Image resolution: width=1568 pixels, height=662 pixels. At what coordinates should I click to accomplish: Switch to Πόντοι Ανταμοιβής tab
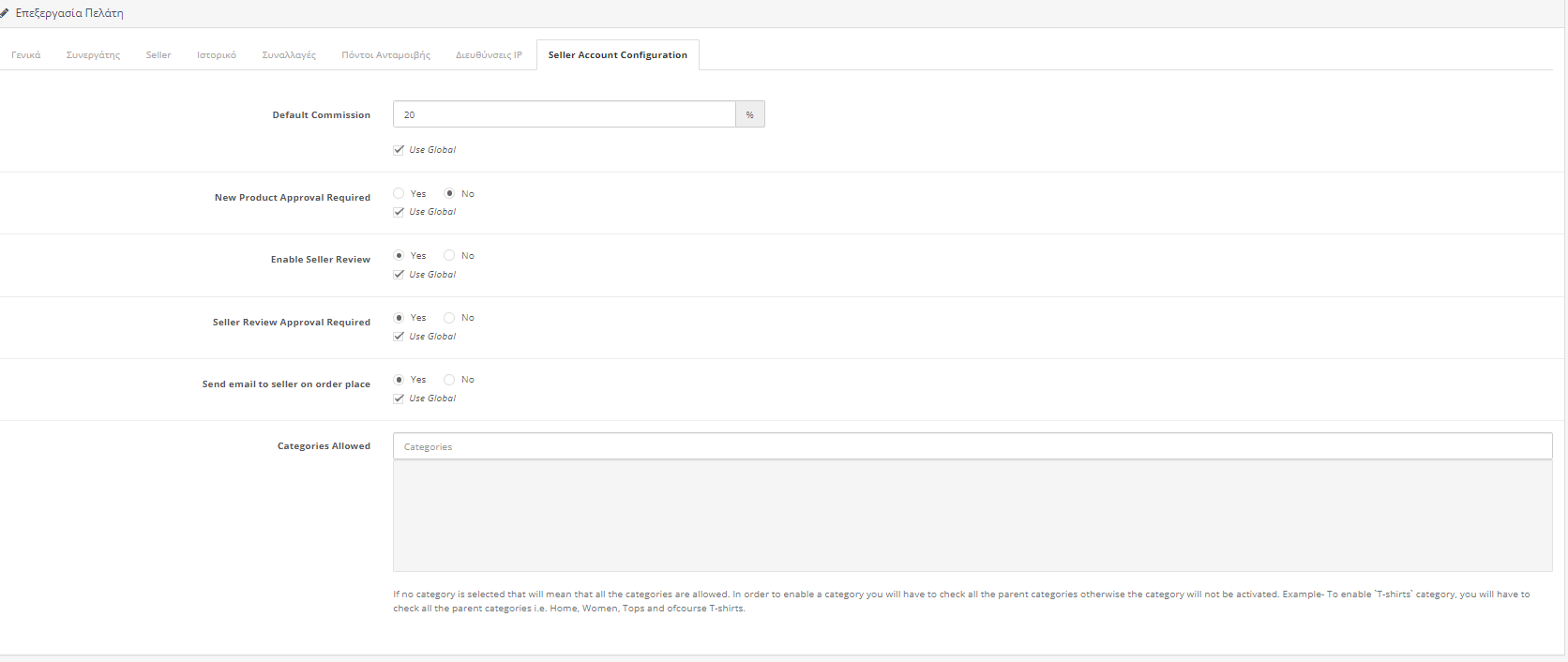(386, 55)
